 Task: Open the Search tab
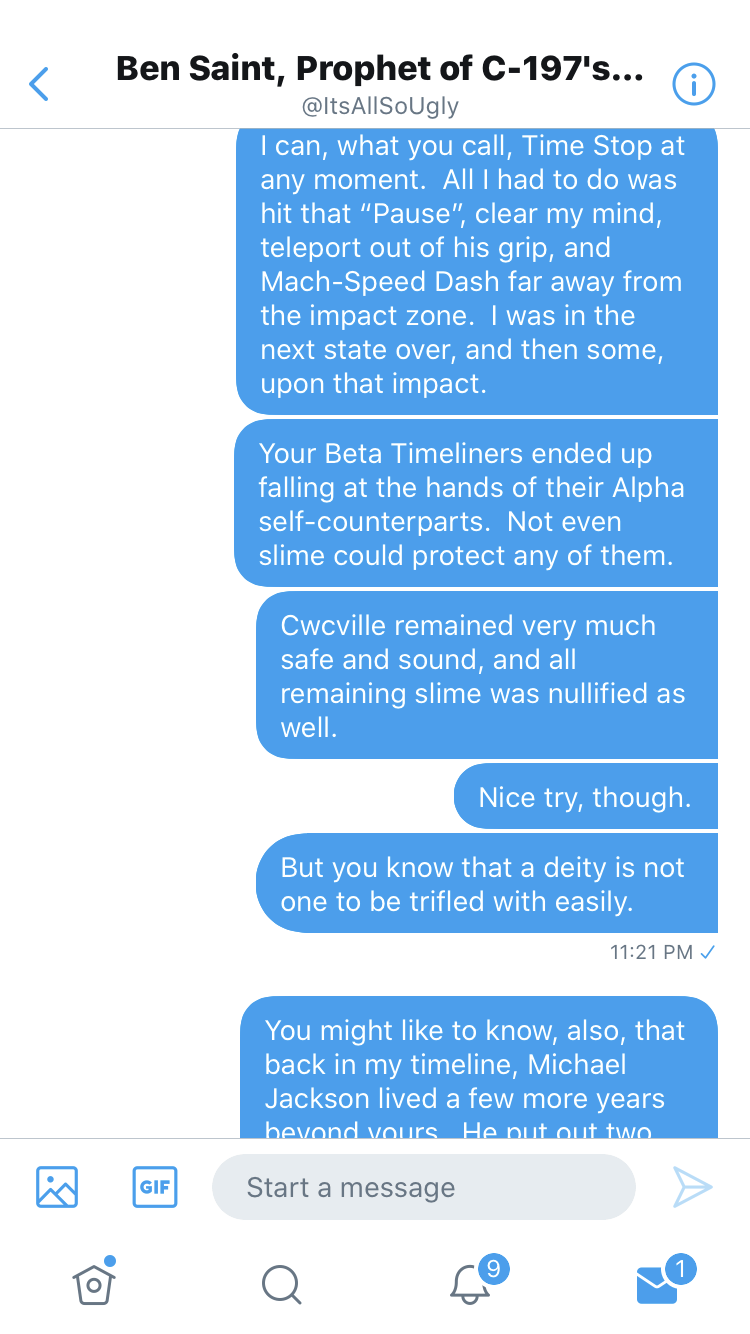[281, 1283]
